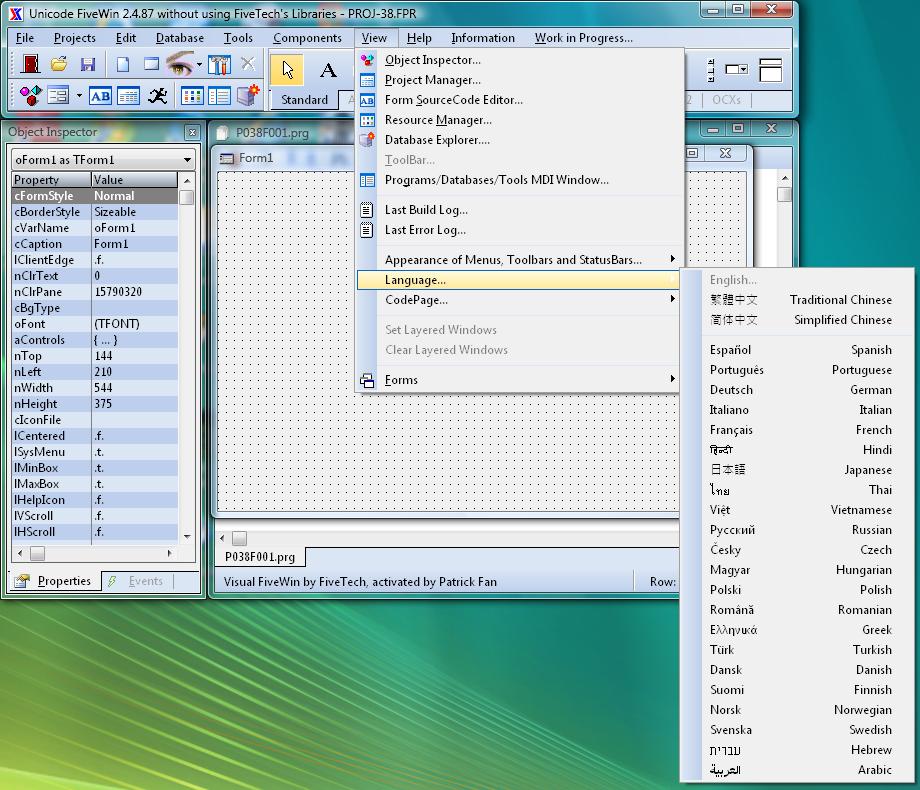Choose Japanese from the language list
Image resolution: width=920 pixels, height=790 pixels.
pos(800,470)
